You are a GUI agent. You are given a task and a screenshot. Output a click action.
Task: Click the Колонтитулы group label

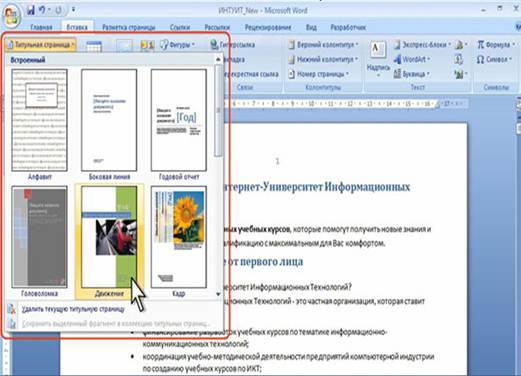pos(323,87)
